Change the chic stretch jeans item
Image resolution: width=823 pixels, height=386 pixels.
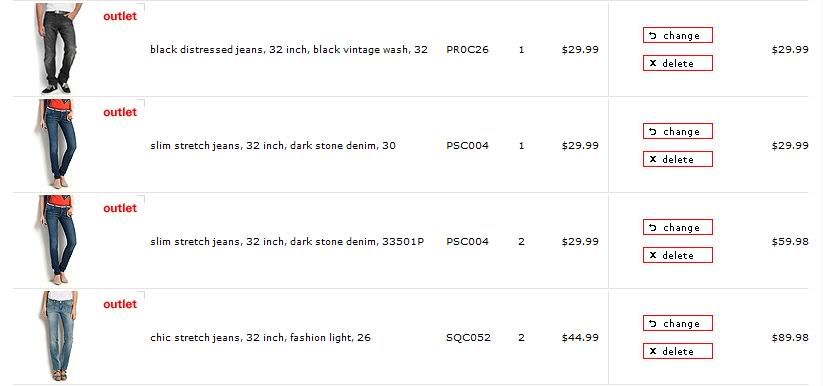tap(678, 324)
